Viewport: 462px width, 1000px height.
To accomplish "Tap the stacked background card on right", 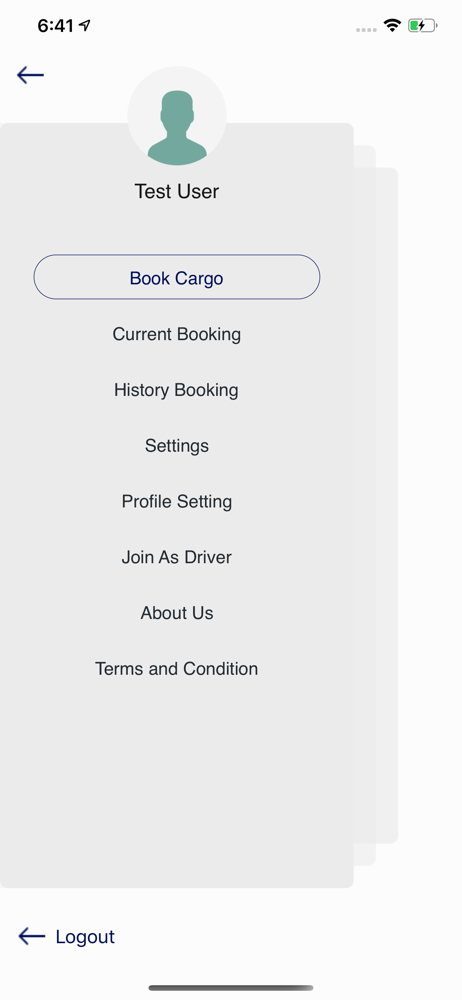I will 387,505.
